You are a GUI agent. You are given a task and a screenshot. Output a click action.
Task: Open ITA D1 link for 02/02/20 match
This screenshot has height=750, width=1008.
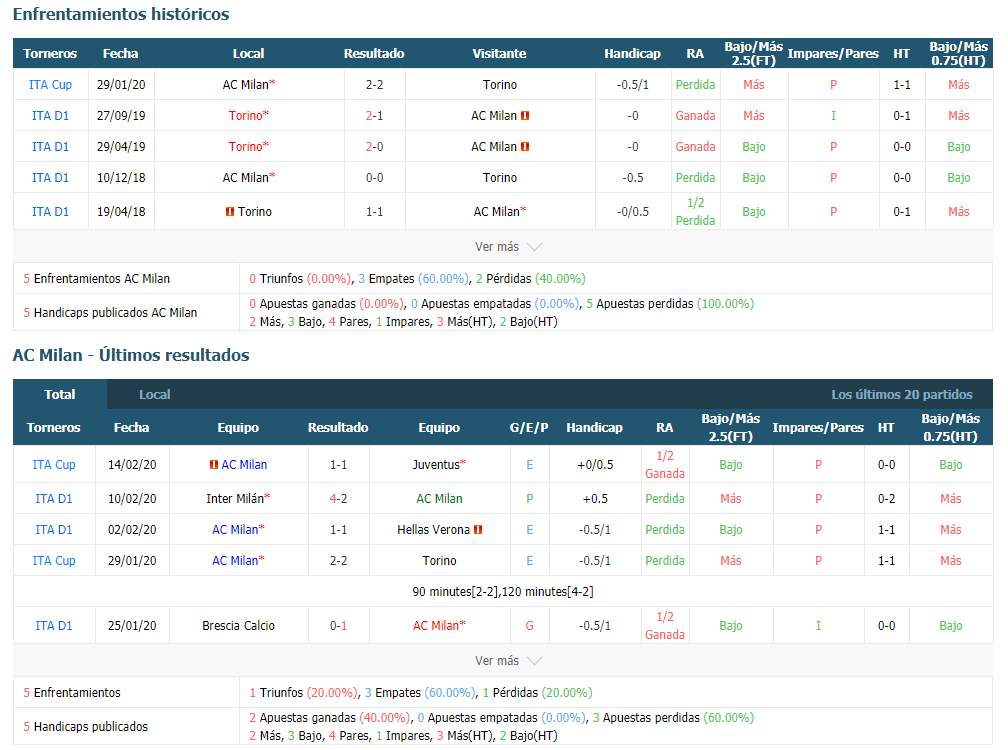54,530
